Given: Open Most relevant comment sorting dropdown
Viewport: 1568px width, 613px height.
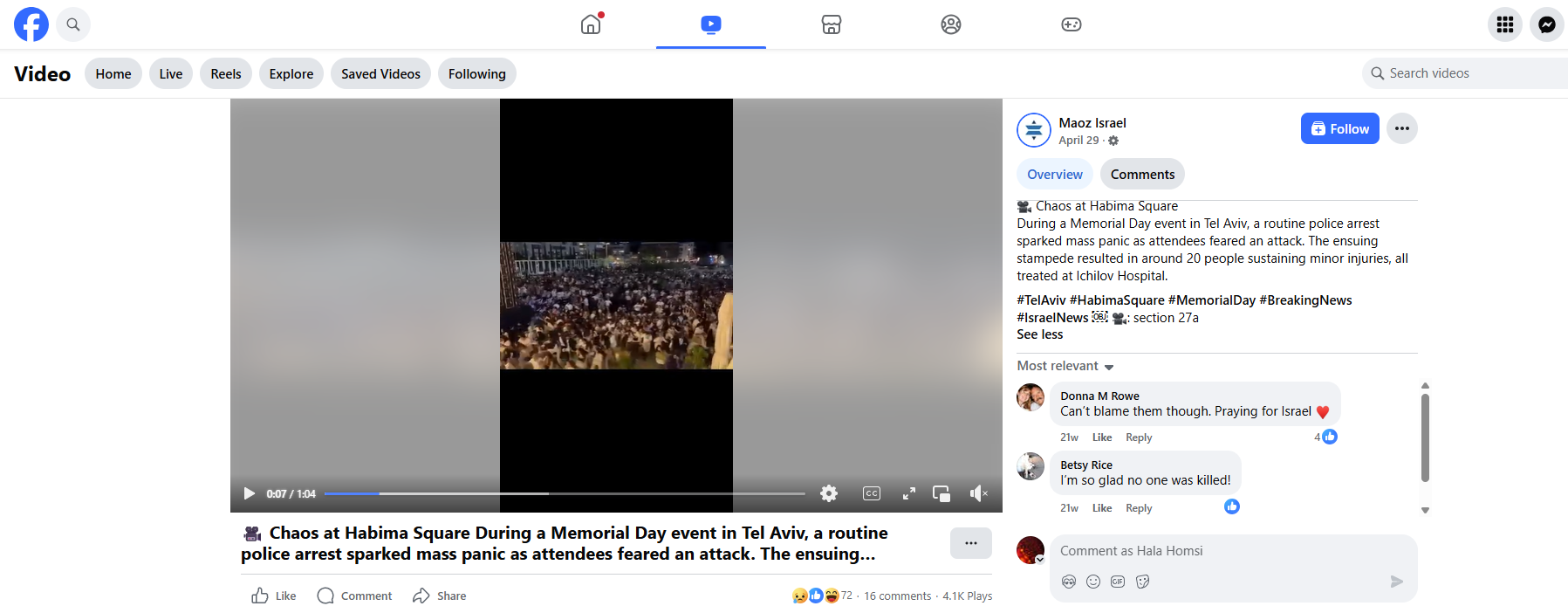Looking at the screenshot, I should click(x=1065, y=366).
